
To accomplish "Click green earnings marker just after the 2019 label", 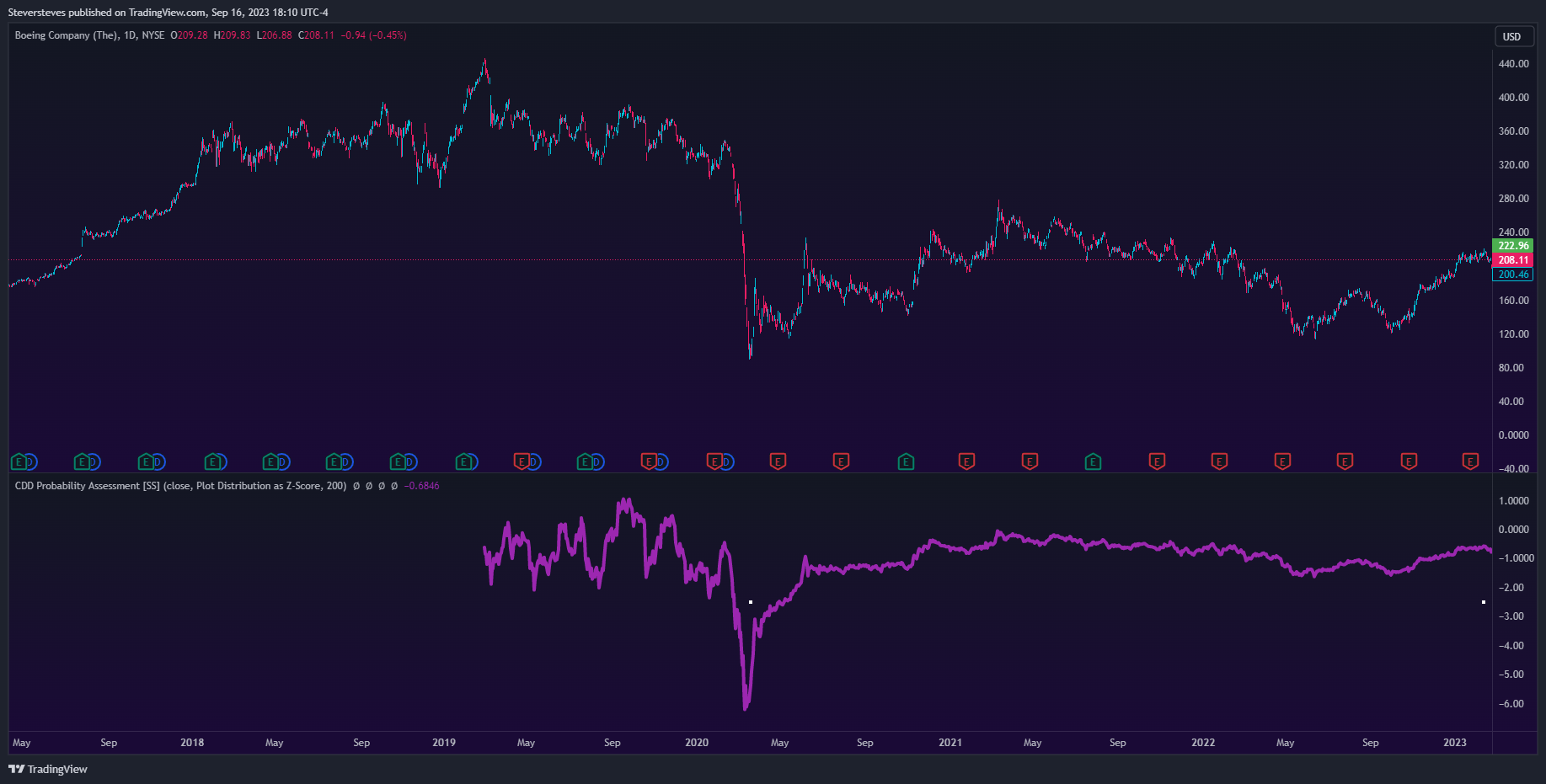I will coord(463,461).
